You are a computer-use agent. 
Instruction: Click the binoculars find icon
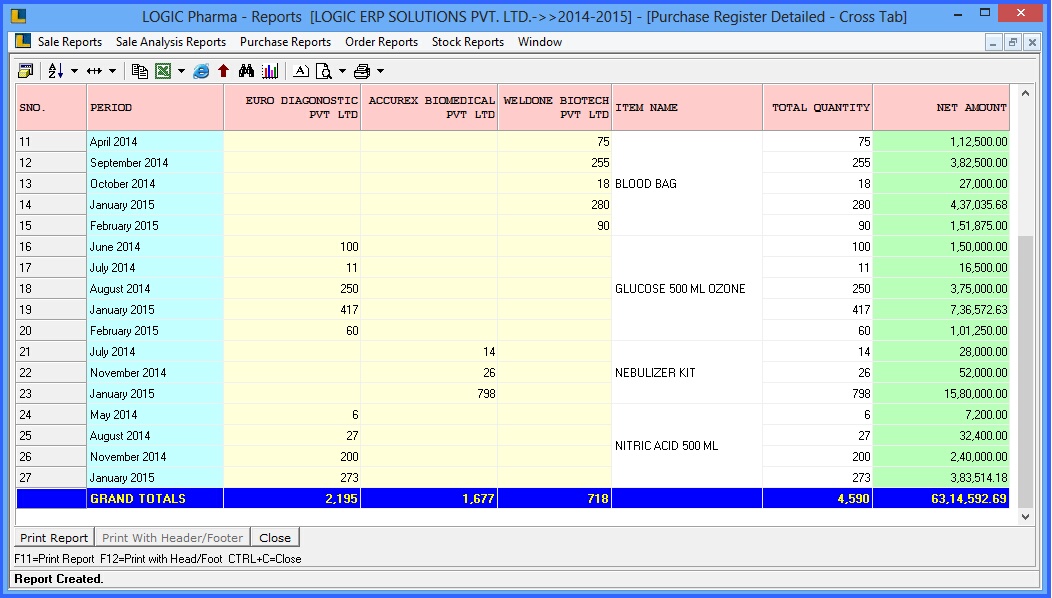click(x=246, y=70)
